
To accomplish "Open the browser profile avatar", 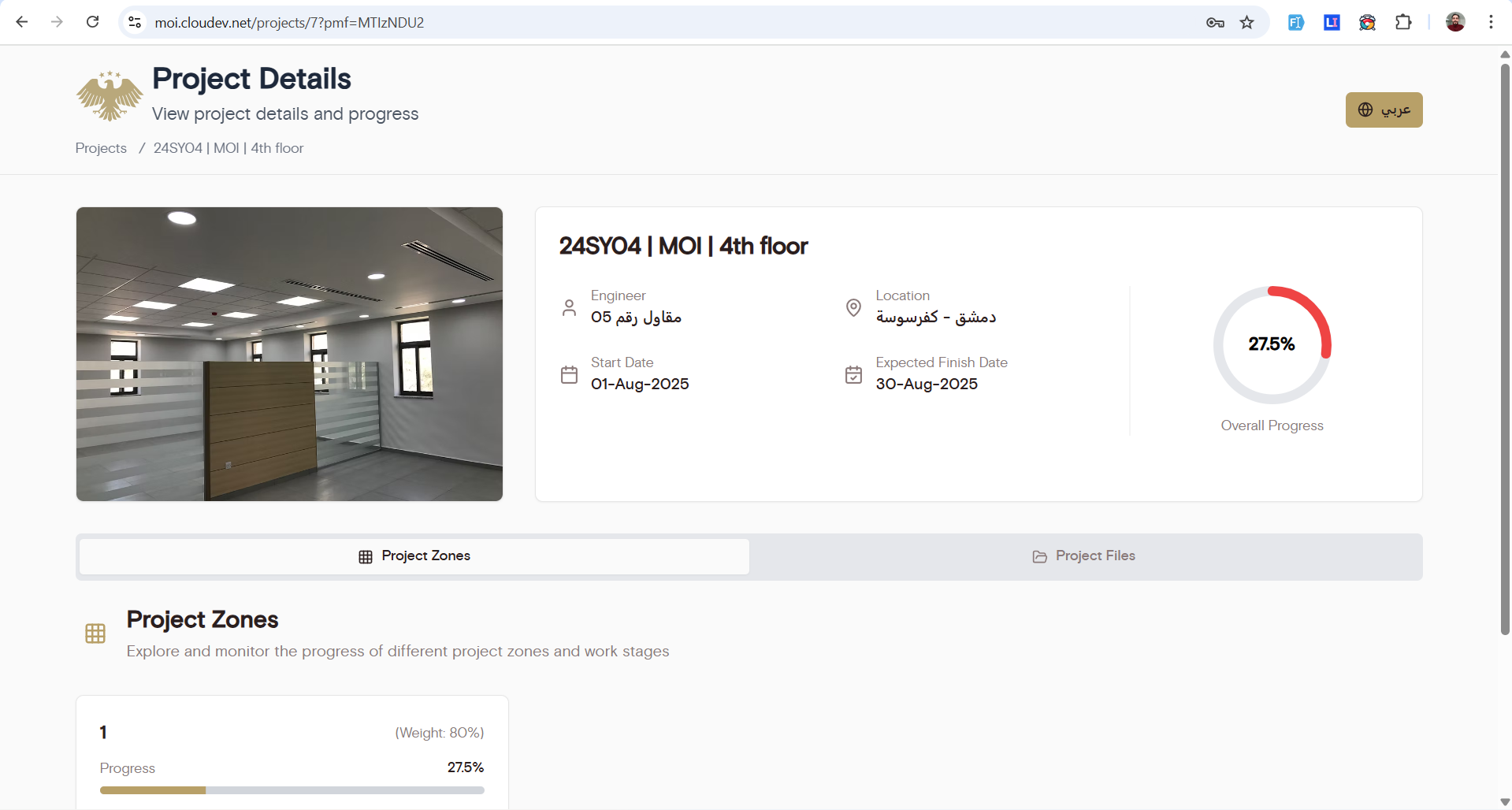I will pyautogui.click(x=1455, y=22).
